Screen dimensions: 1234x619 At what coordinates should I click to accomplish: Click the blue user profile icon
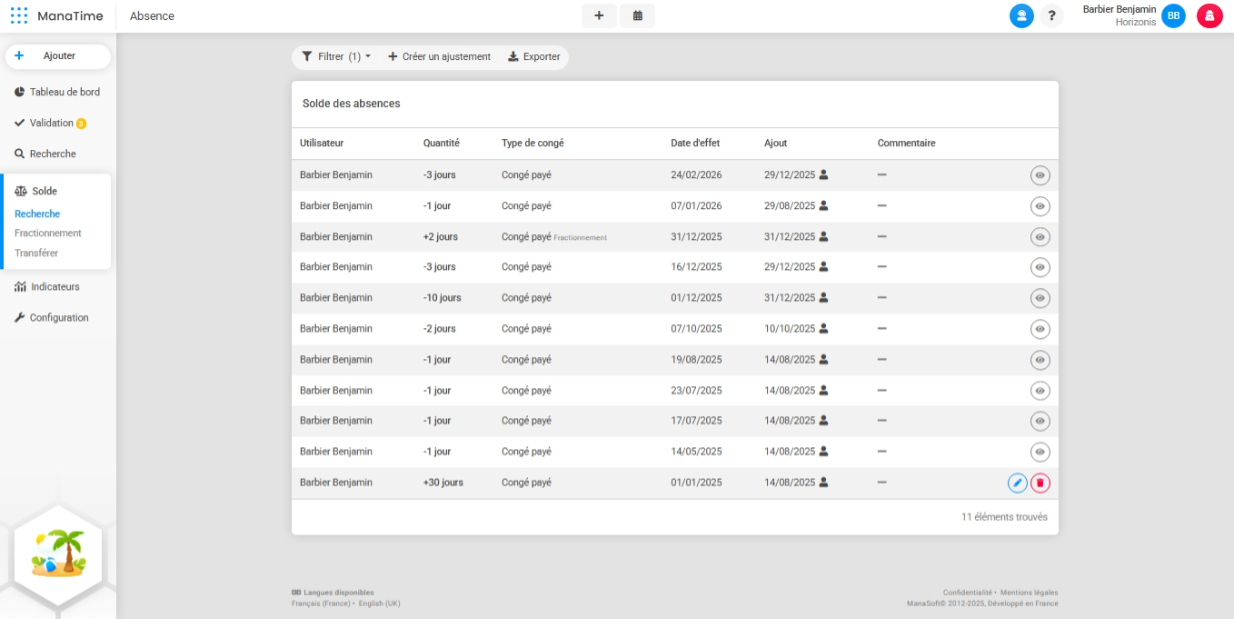coord(1021,16)
